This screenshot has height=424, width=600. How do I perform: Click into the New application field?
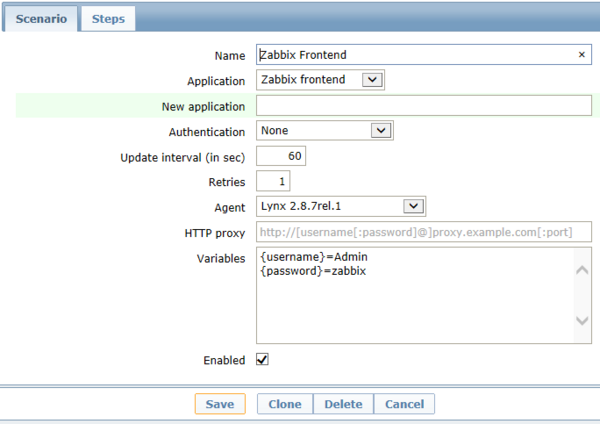pyautogui.click(x=424, y=106)
